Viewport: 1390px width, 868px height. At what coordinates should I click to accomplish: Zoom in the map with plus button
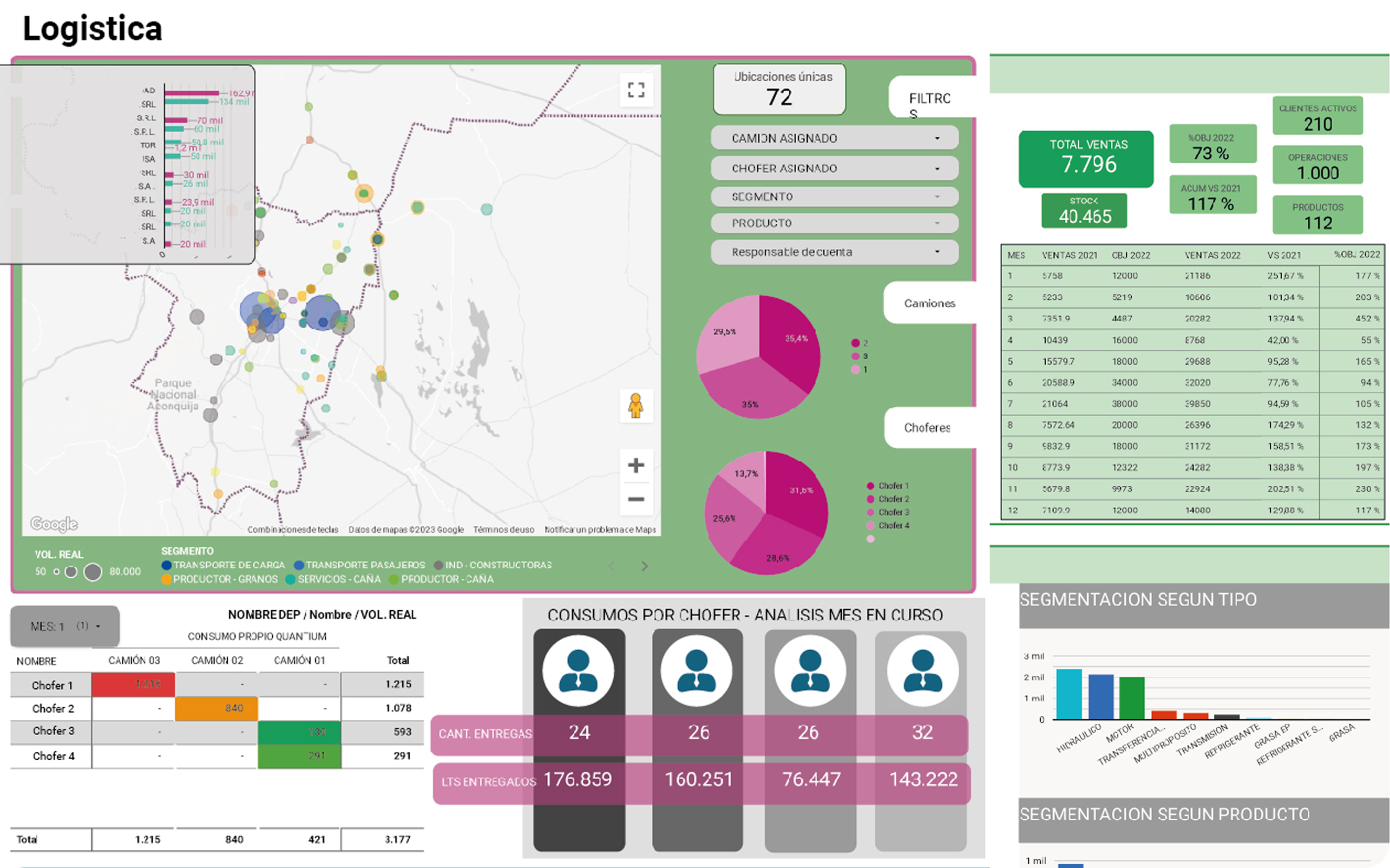(636, 465)
